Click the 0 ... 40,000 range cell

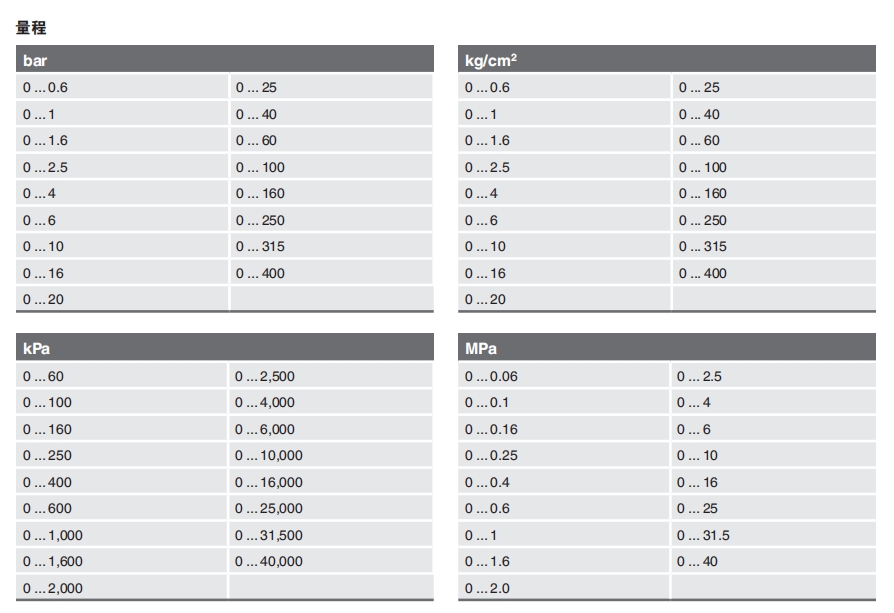pos(269,562)
